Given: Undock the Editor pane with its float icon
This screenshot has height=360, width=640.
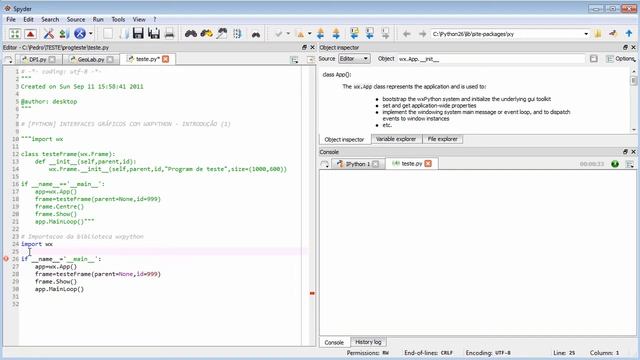Looking at the screenshot, I should pyautogui.click(x=304, y=47).
